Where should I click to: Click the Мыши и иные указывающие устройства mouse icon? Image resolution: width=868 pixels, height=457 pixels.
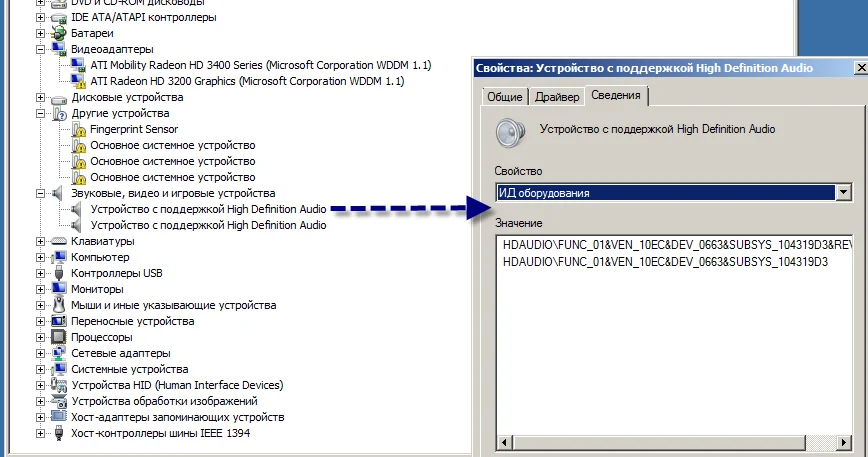(59, 305)
